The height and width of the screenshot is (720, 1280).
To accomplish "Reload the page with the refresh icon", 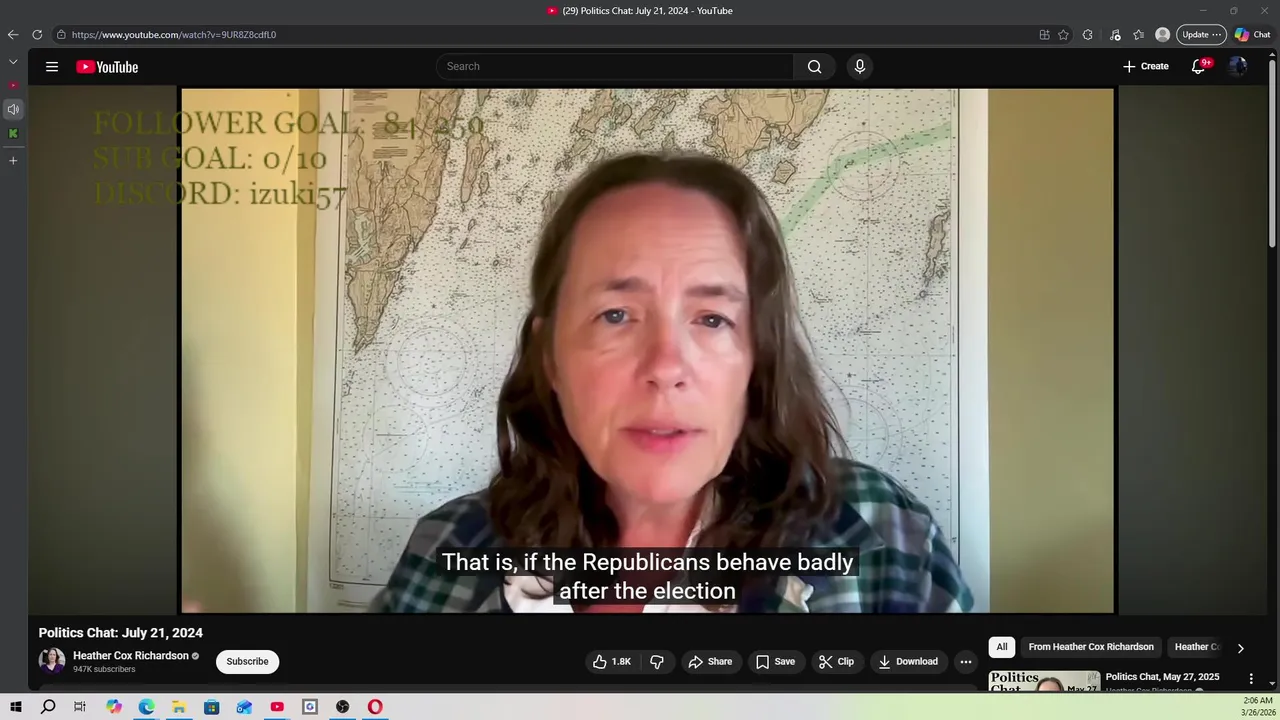I will [x=37, y=34].
